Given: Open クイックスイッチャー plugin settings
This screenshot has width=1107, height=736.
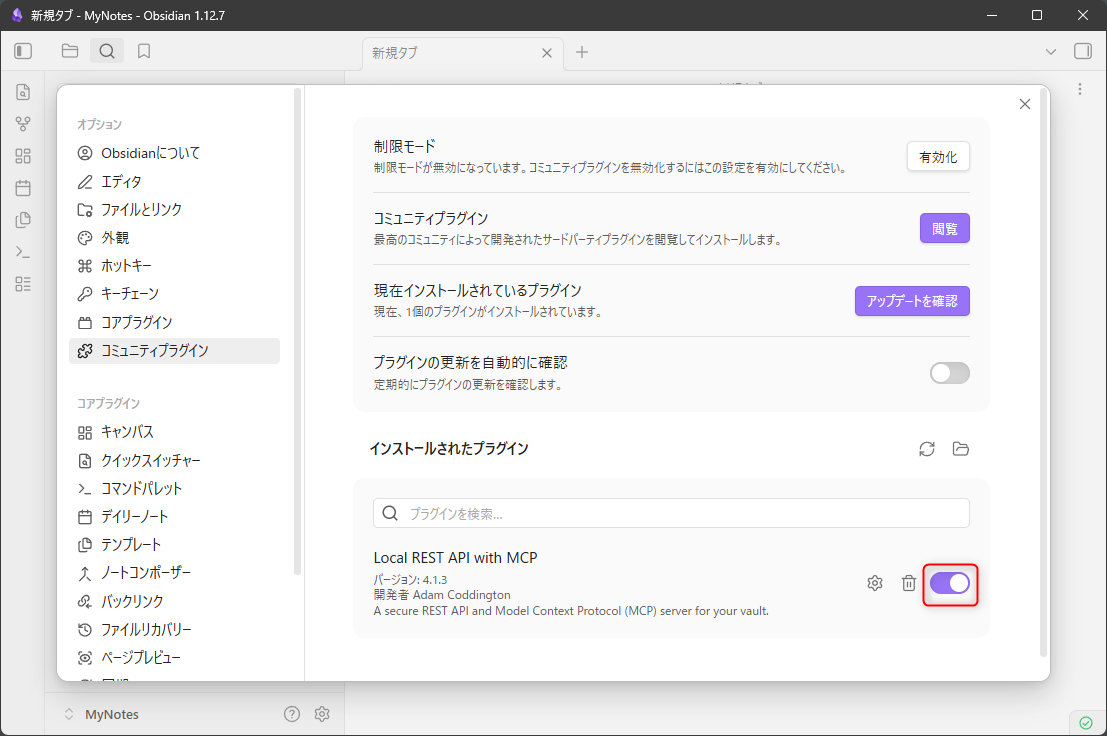Looking at the screenshot, I should [174, 461].
